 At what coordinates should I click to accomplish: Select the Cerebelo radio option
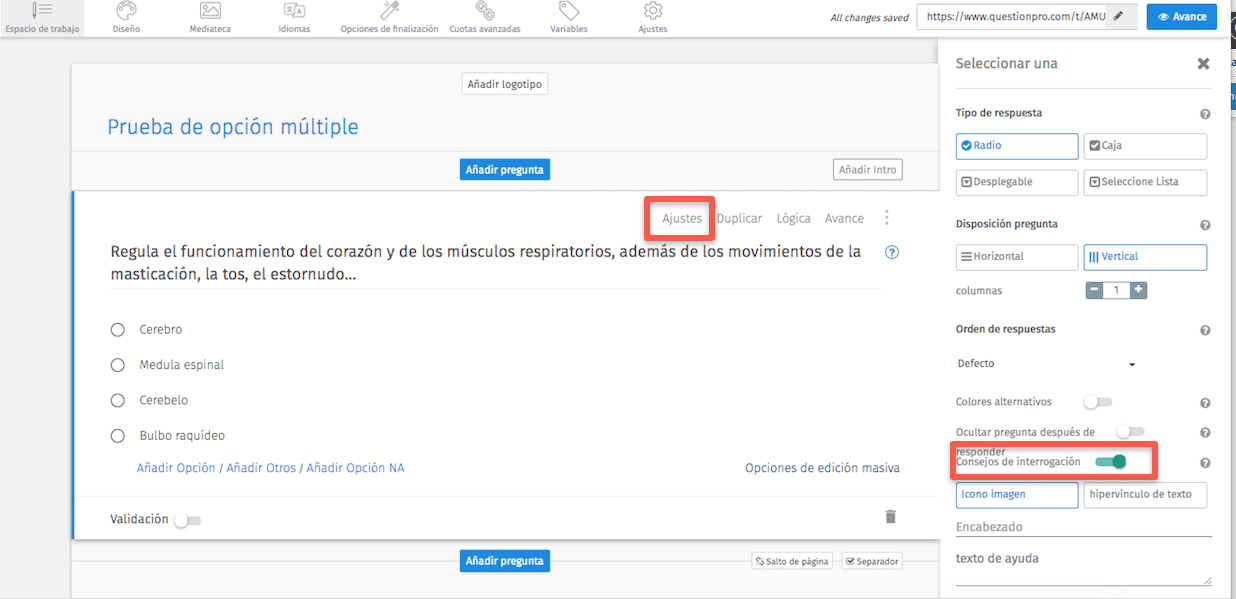(118, 401)
